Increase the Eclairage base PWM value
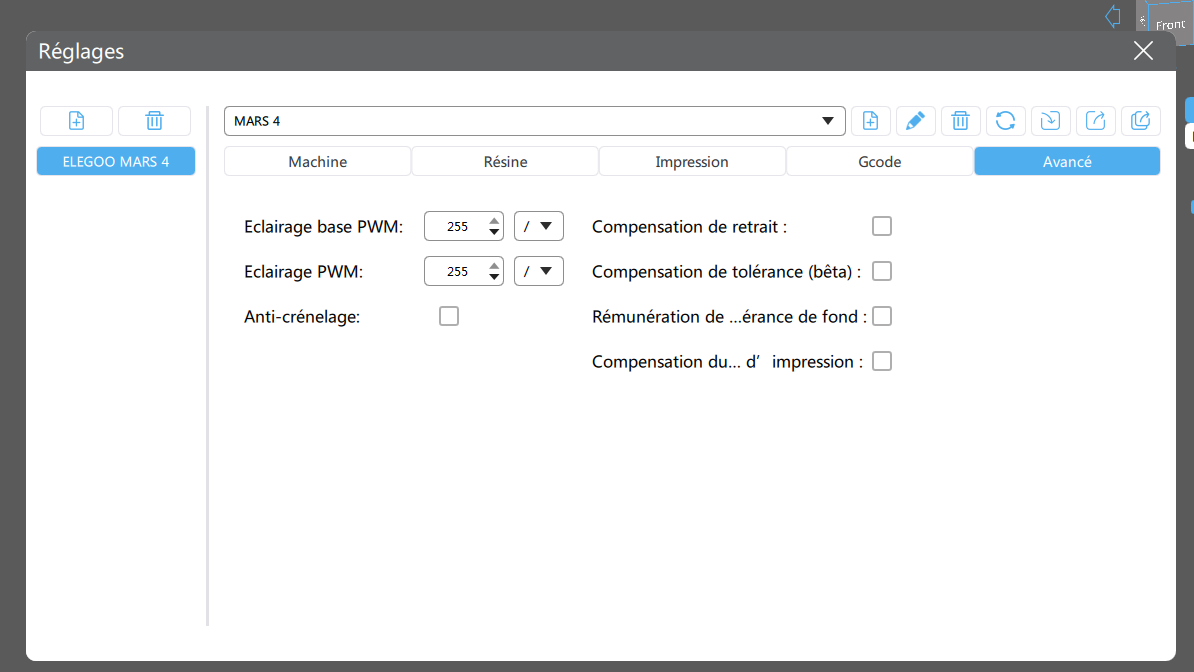Screen dimensions: 1194x672 point(494,221)
